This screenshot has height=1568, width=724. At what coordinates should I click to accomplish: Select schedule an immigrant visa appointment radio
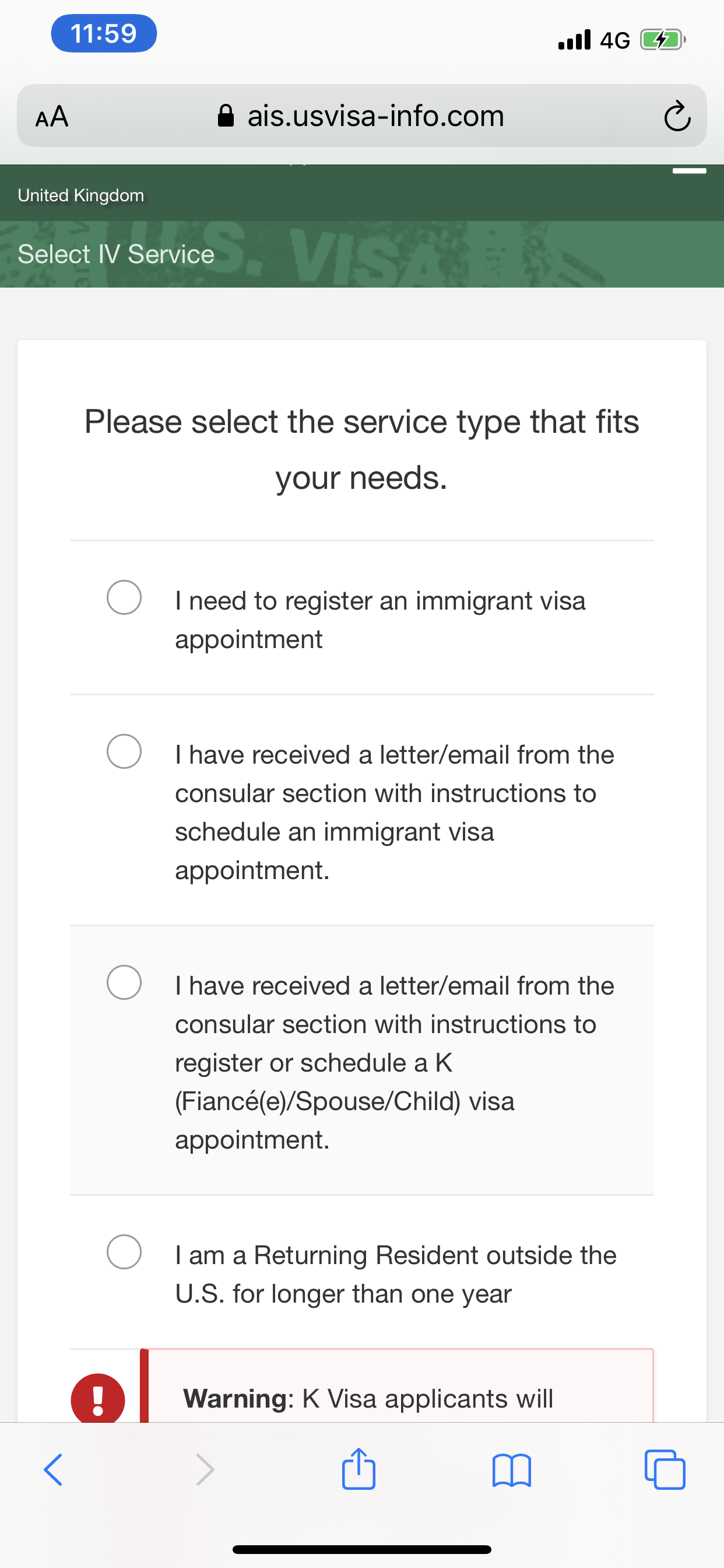pos(124,751)
